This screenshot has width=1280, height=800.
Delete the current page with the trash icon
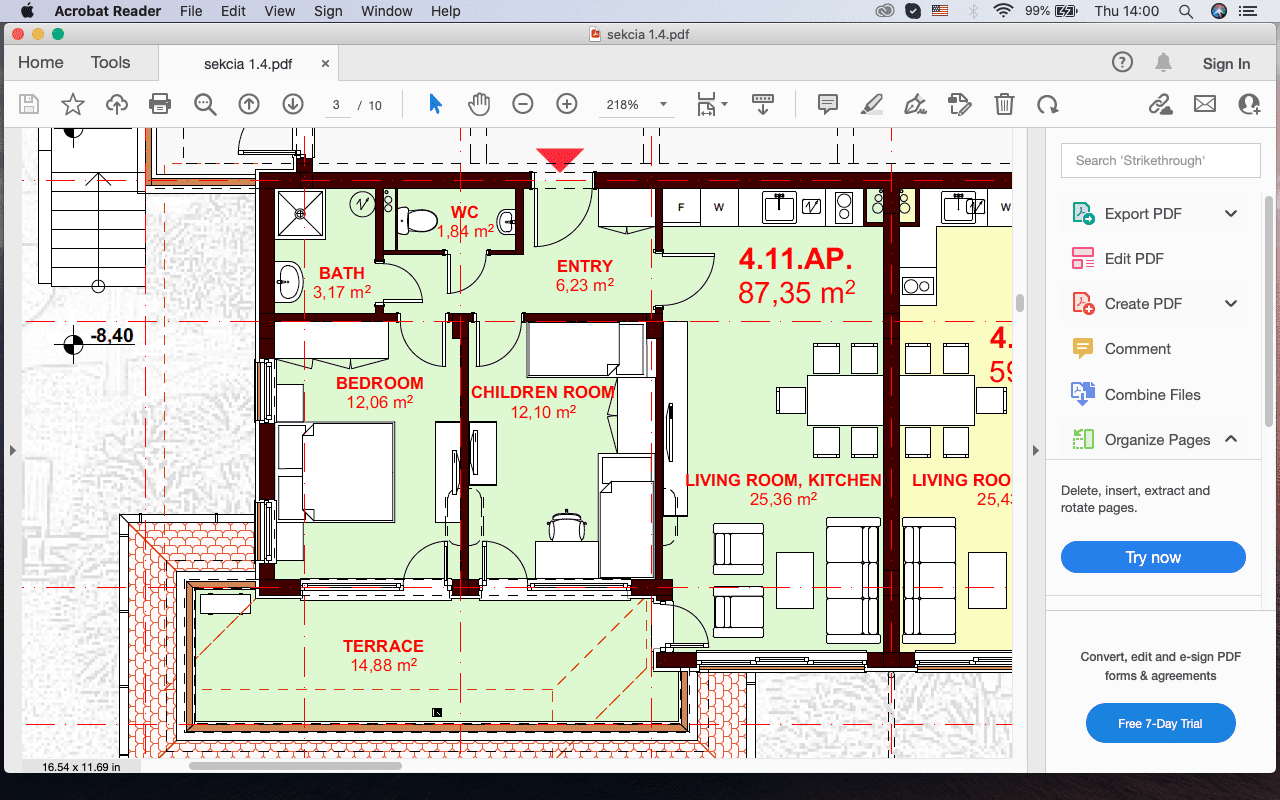point(1004,103)
